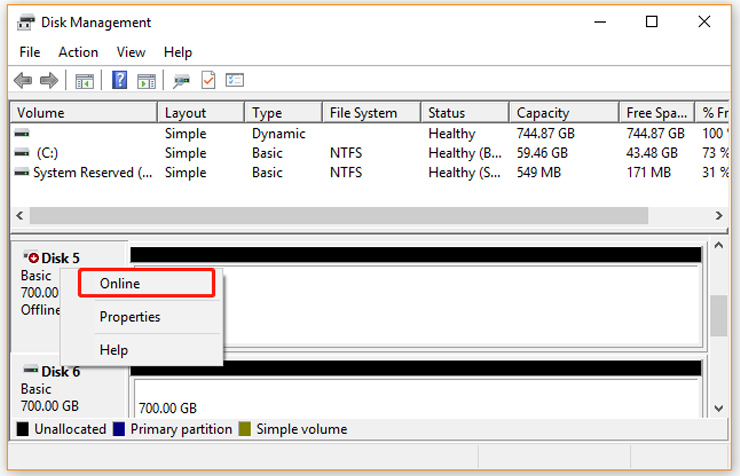The width and height of the screenshot is (740, 476).
Task: Choose Properties from the context menu
Action: click(130, 317)
